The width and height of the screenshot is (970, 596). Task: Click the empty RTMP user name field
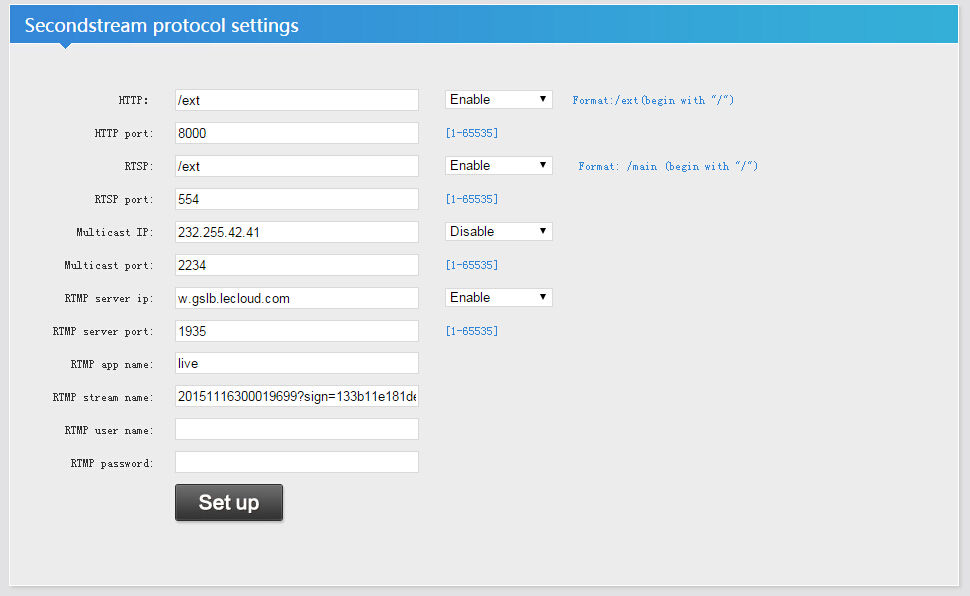click(296, 429)
